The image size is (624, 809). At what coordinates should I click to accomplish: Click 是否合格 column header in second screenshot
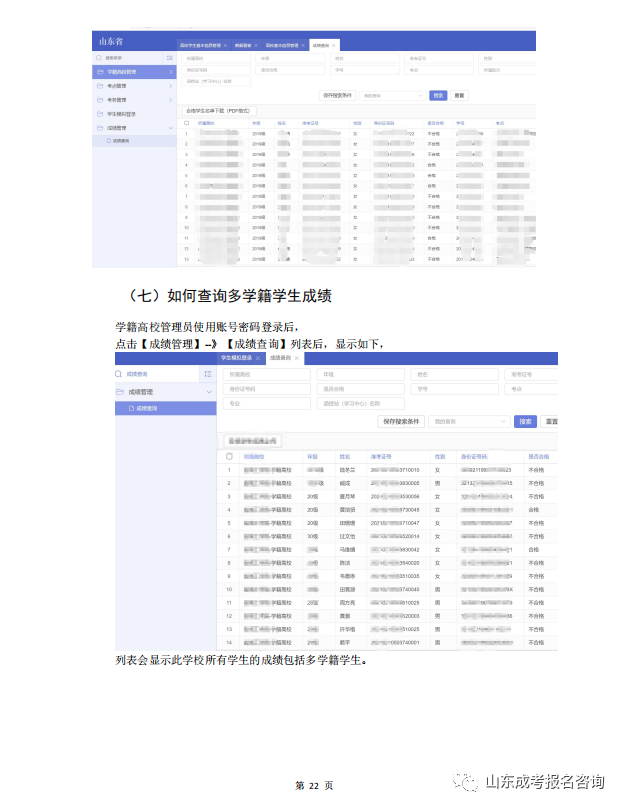coord(538,457)
